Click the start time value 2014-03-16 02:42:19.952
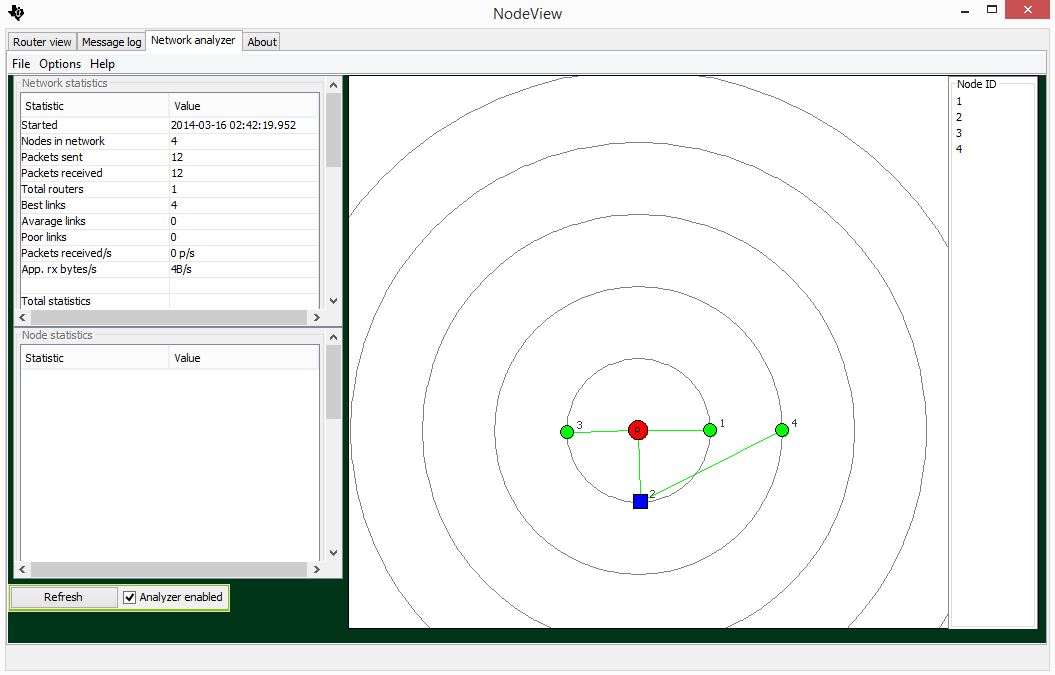Screen dimensions: 1055x675 click(x=233, y=125)
